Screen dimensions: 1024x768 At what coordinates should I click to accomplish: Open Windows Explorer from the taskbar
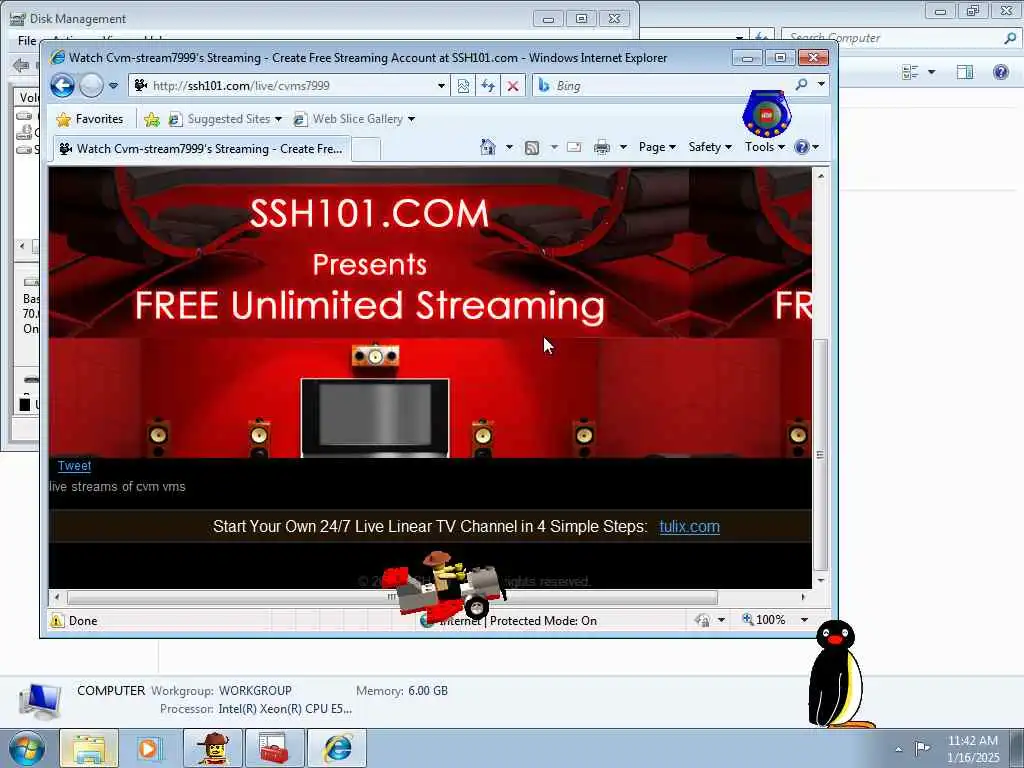pyautogui.click(x=89, y=748)
